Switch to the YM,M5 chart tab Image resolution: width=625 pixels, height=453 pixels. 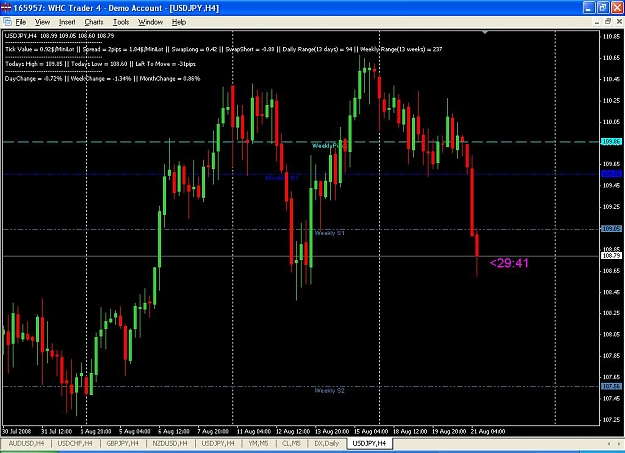tap(258, 443)
